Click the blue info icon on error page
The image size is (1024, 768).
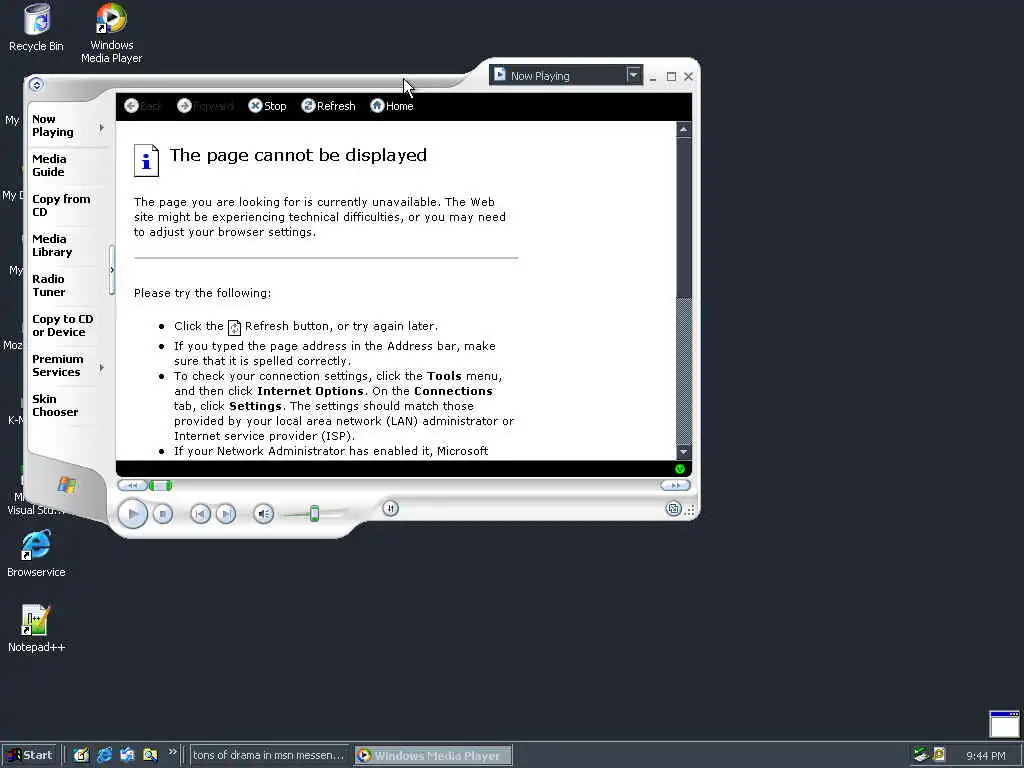tap(146, 160)
